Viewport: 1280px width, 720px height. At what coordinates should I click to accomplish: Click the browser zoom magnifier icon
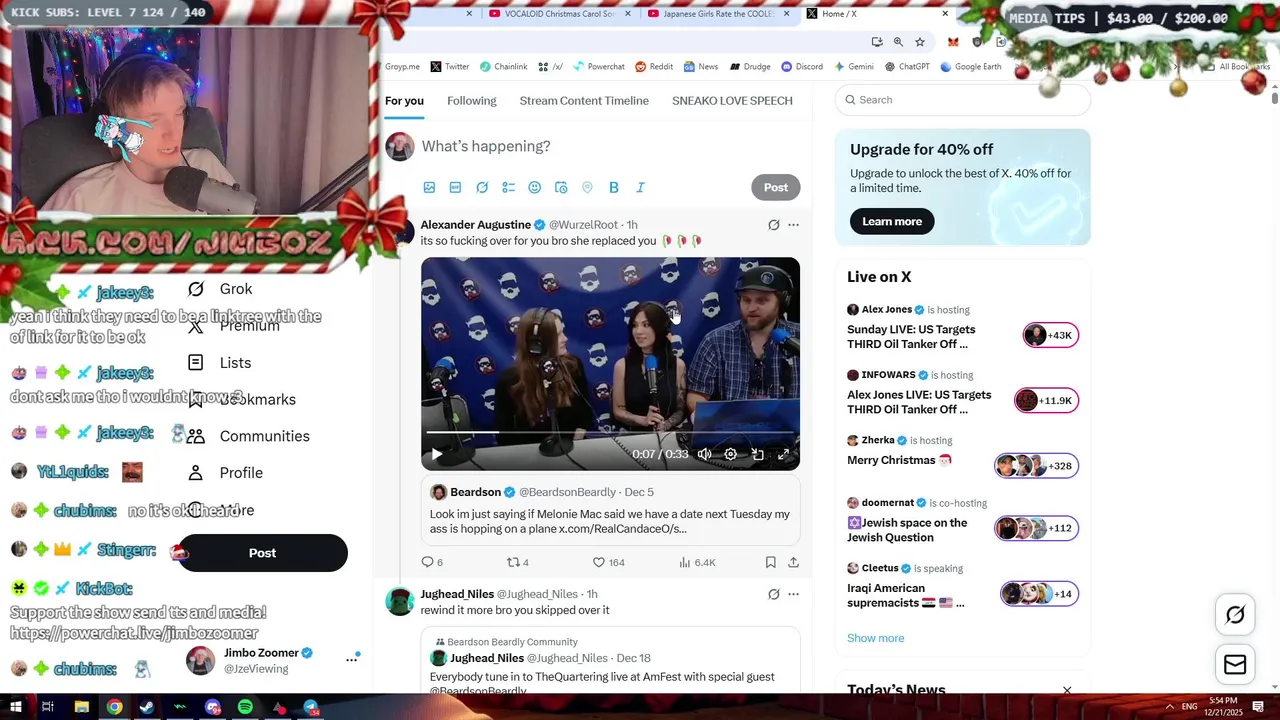(x=898, y=42)
